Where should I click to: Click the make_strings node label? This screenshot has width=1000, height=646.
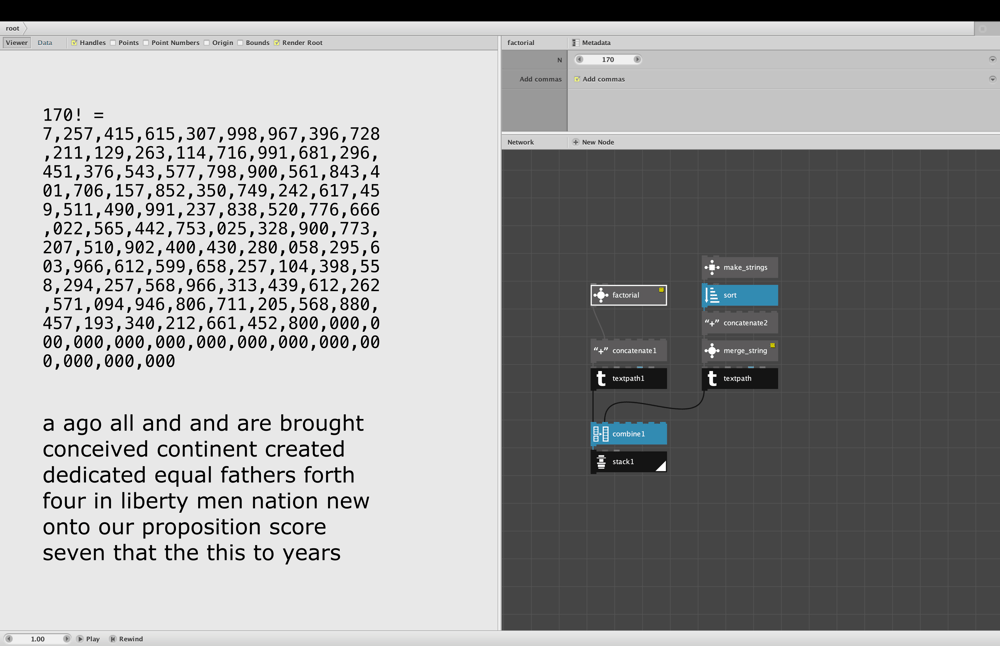pyautogui.click(x=746, y=268)
